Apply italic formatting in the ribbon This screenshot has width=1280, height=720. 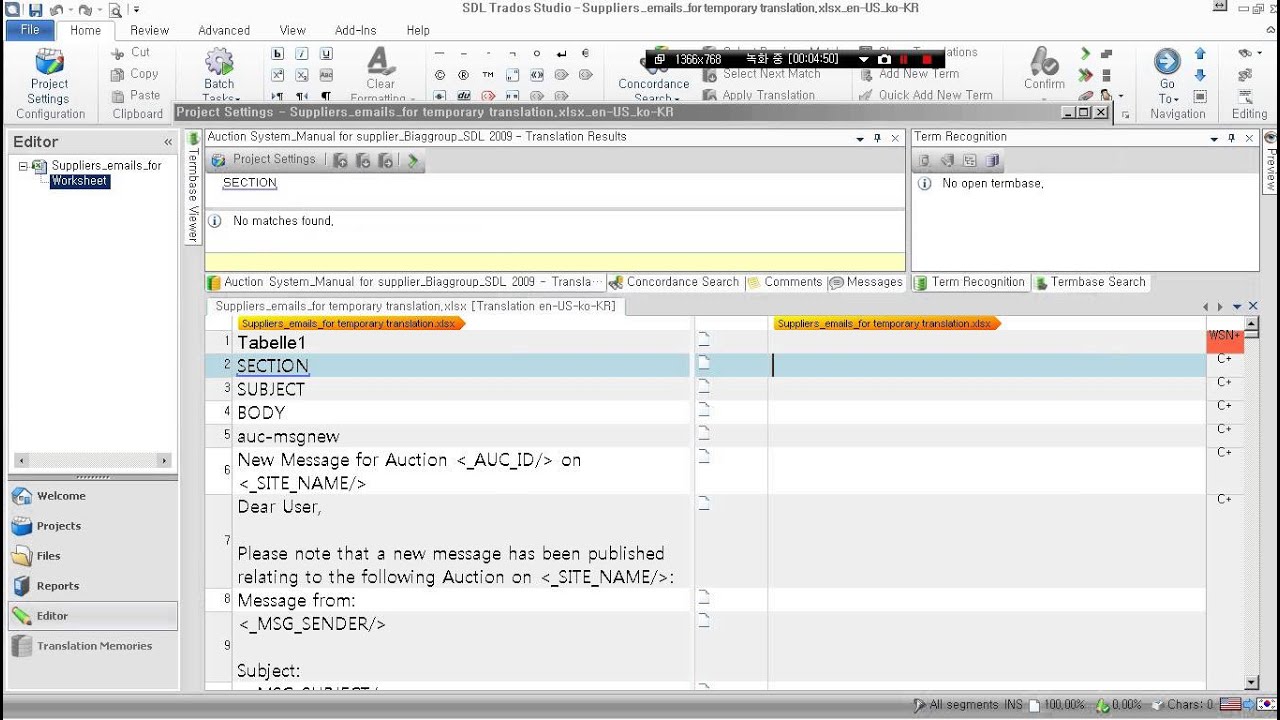point(302,54)
